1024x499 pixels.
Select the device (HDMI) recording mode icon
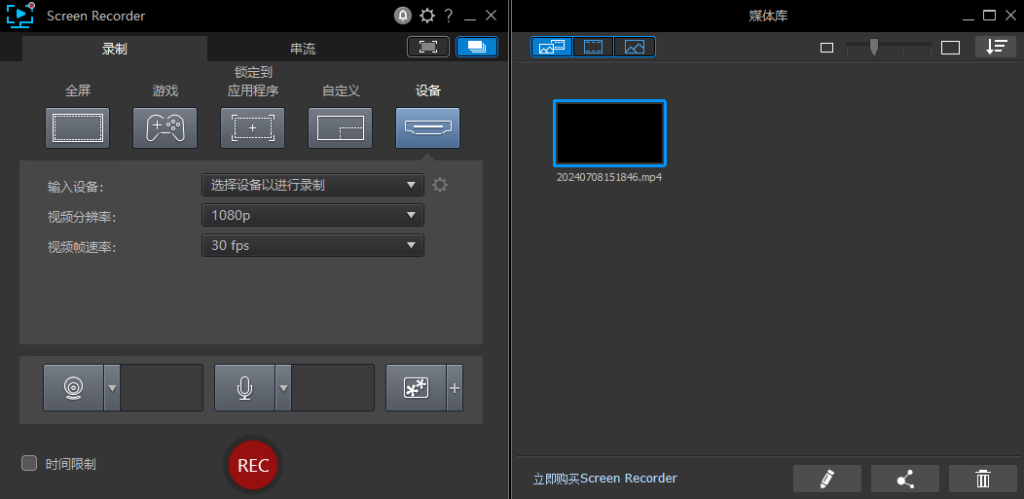pos(428,127)
